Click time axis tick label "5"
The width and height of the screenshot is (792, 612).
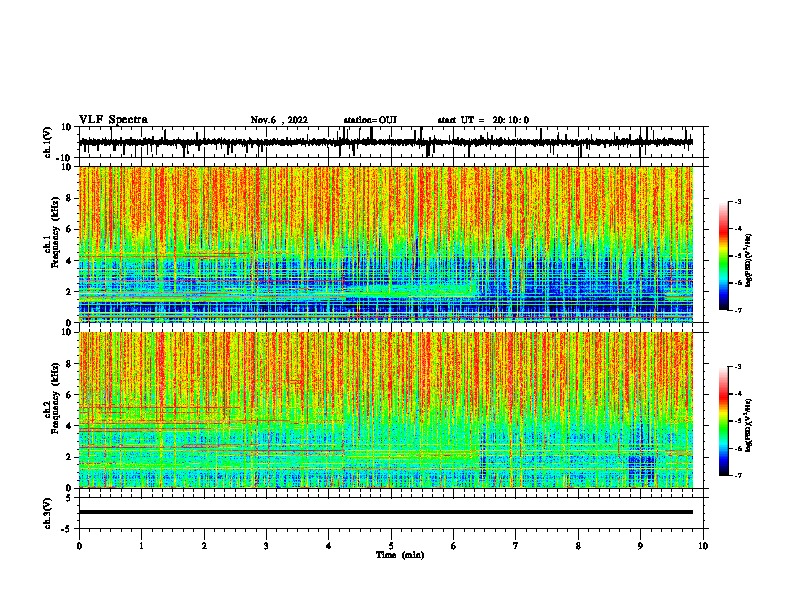[x=391, y=546]
